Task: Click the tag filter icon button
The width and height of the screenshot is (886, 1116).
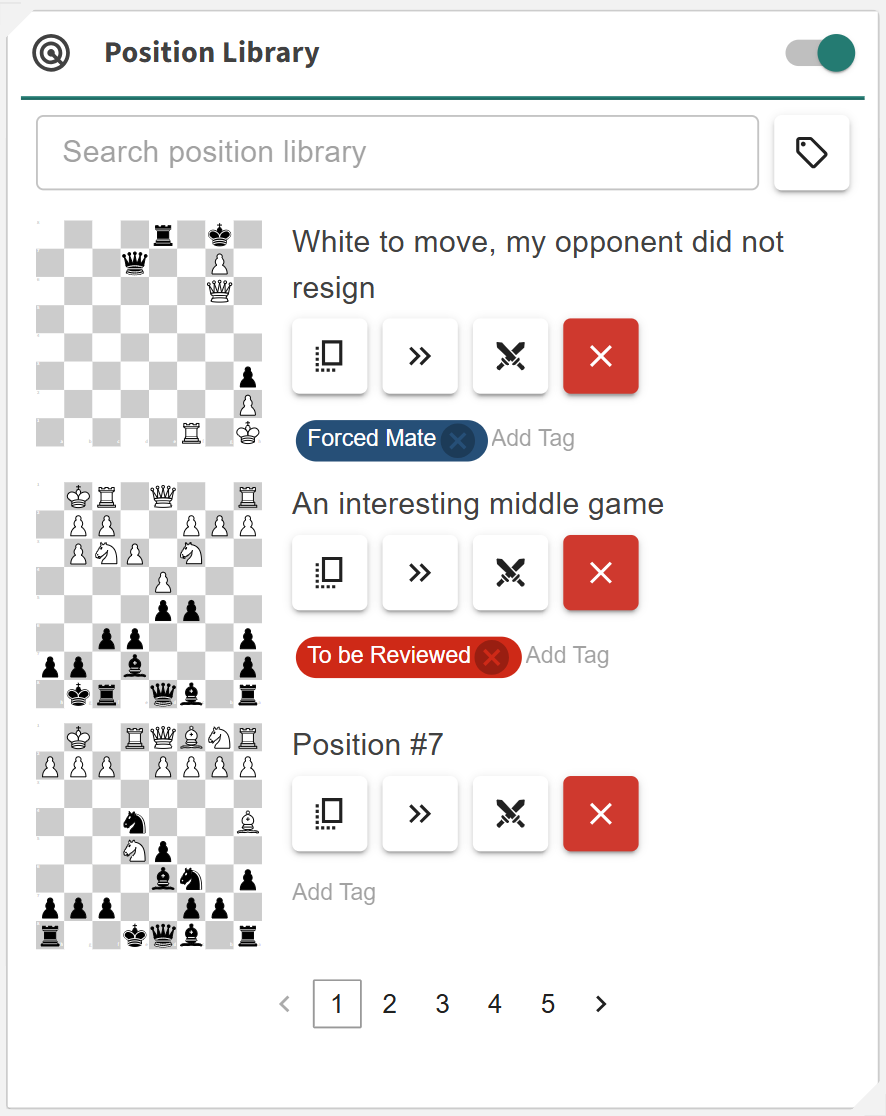Action: point(811,153)
